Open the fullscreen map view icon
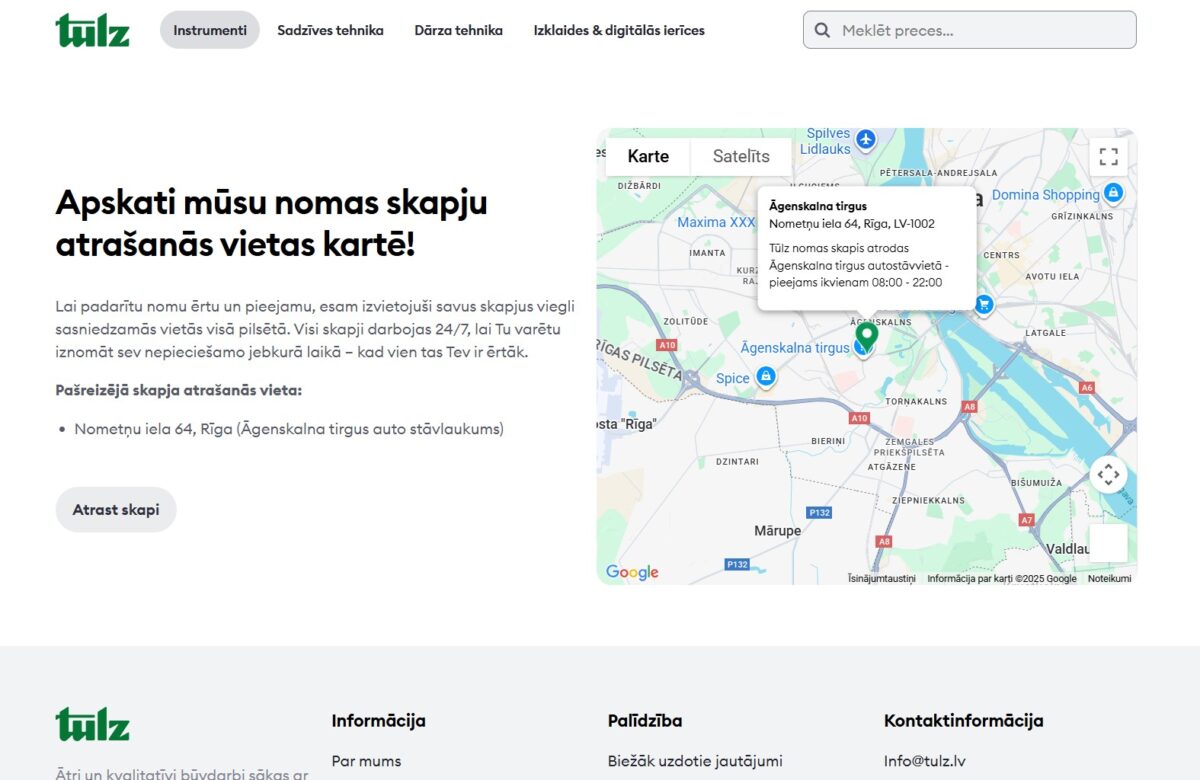This screenshot has height=780, width=1200. pos(1108,156)
